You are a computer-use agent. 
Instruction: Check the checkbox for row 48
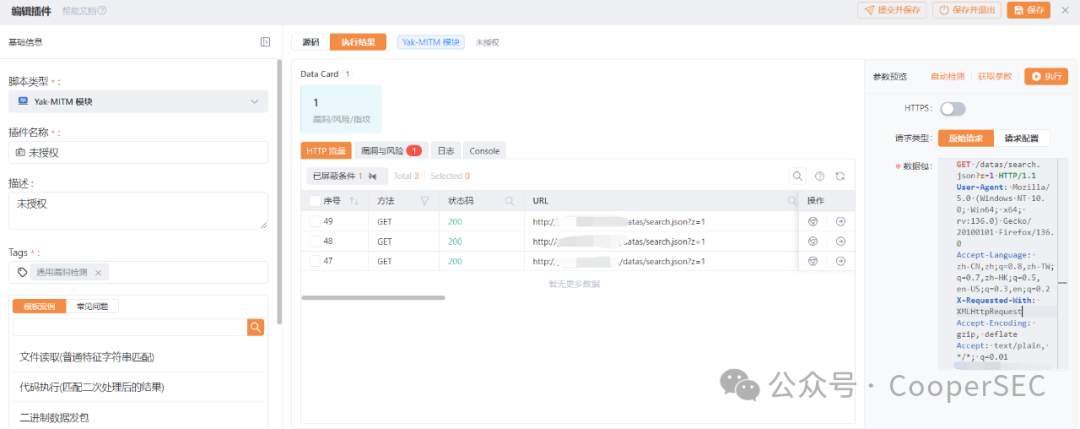pos(315,242)
